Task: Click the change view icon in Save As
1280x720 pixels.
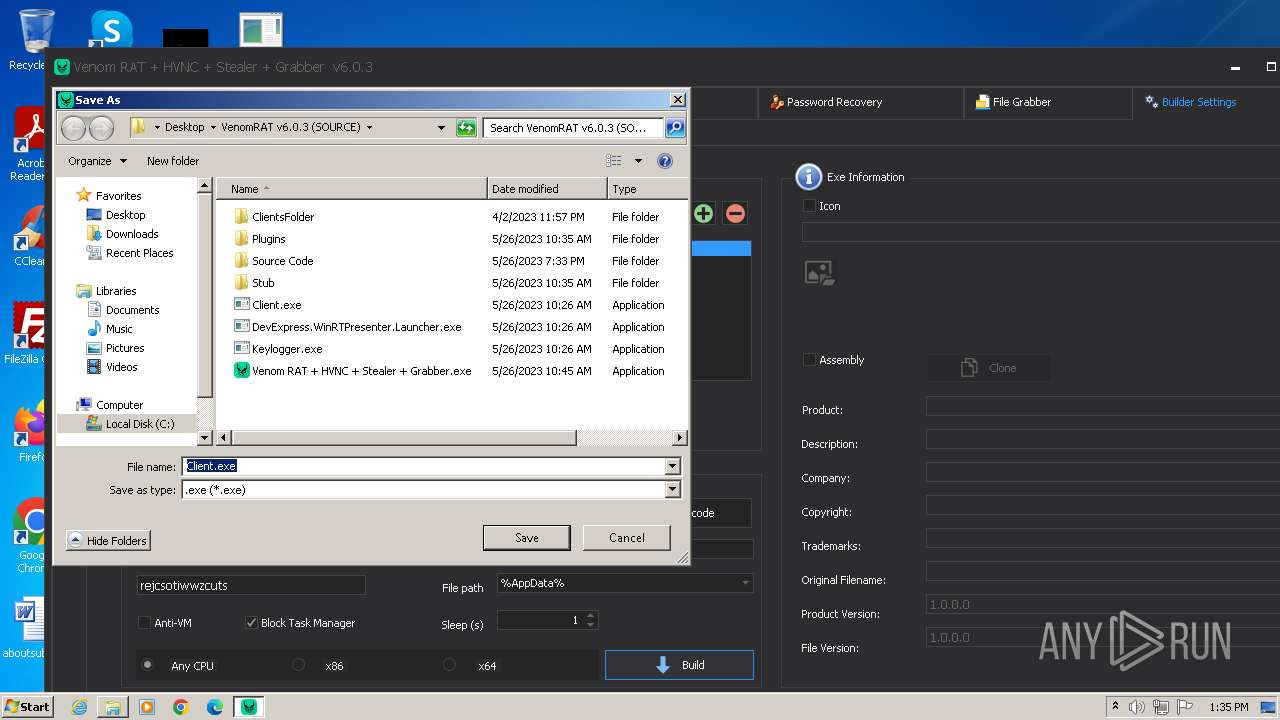Action: pyautogui.click(x=614, y=161)
